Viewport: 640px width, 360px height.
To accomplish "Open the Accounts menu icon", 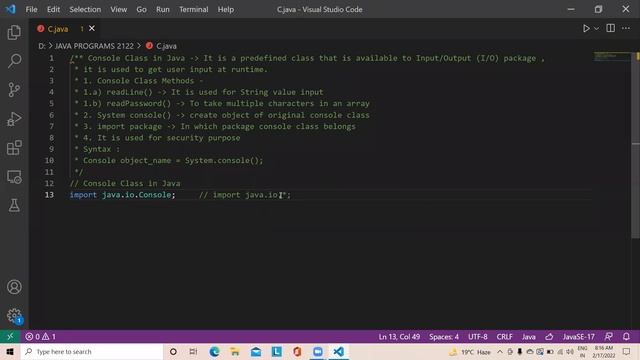I will 14,287.
